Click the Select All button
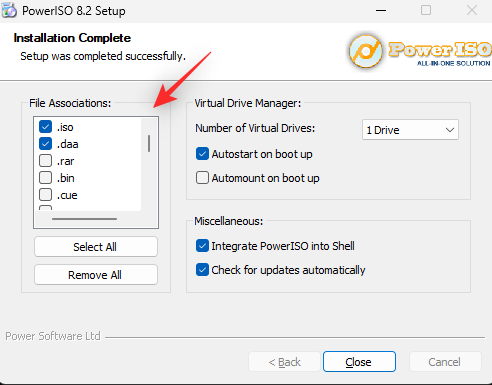 [x=96, y=247]
